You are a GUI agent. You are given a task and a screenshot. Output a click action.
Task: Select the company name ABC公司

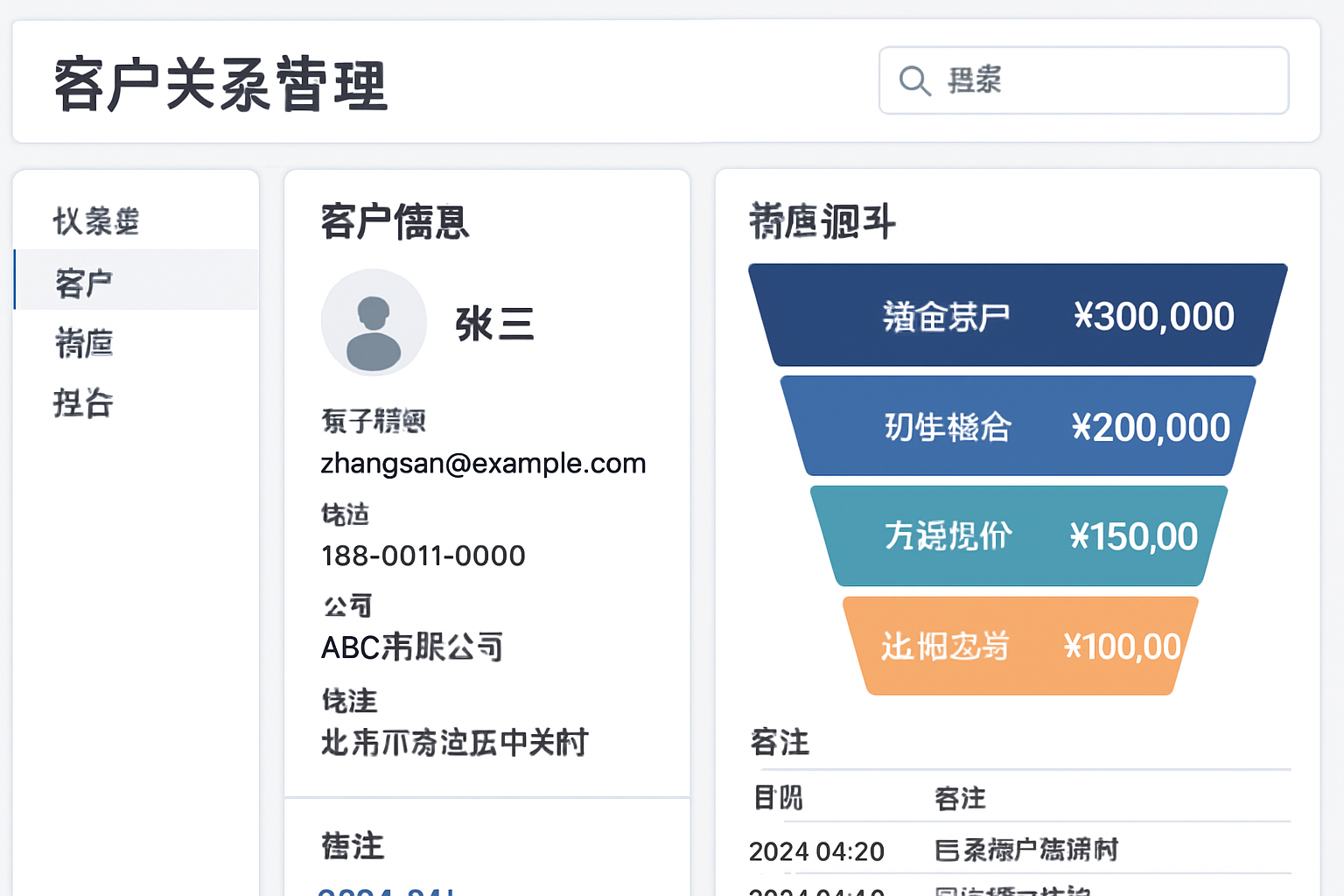[411, 647]
